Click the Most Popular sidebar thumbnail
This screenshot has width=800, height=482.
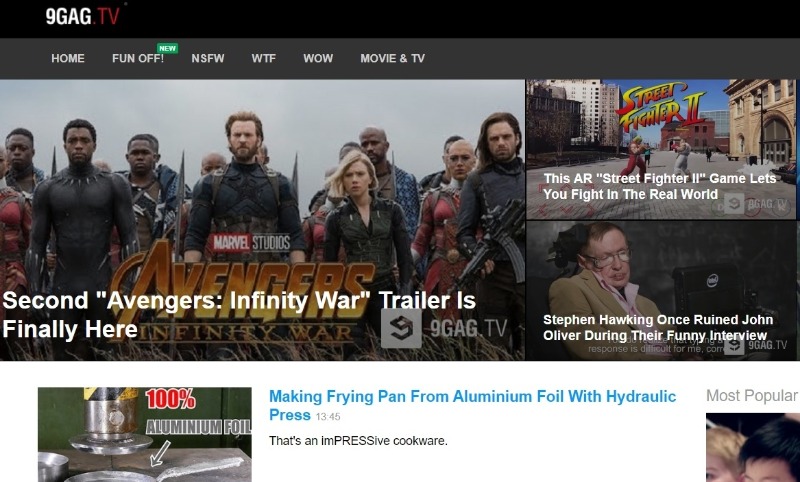pos(753,448)
